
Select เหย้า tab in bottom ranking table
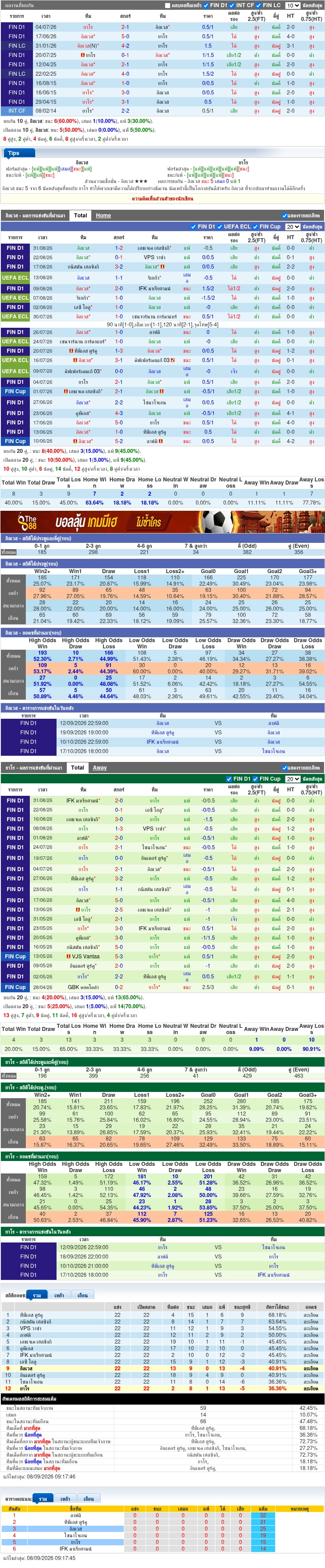pyautogui.click(x=65, y=1499)
